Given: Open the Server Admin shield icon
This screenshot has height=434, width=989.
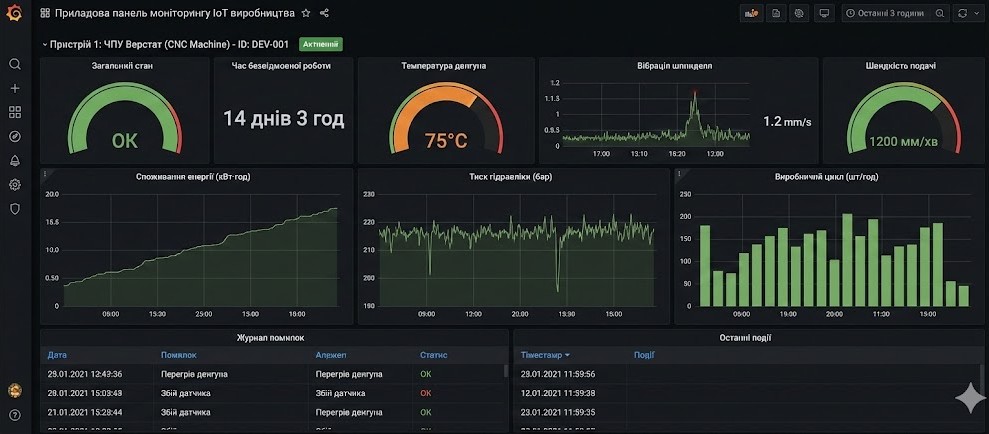Looking at the screenshot, I should [x=14, y=208].
